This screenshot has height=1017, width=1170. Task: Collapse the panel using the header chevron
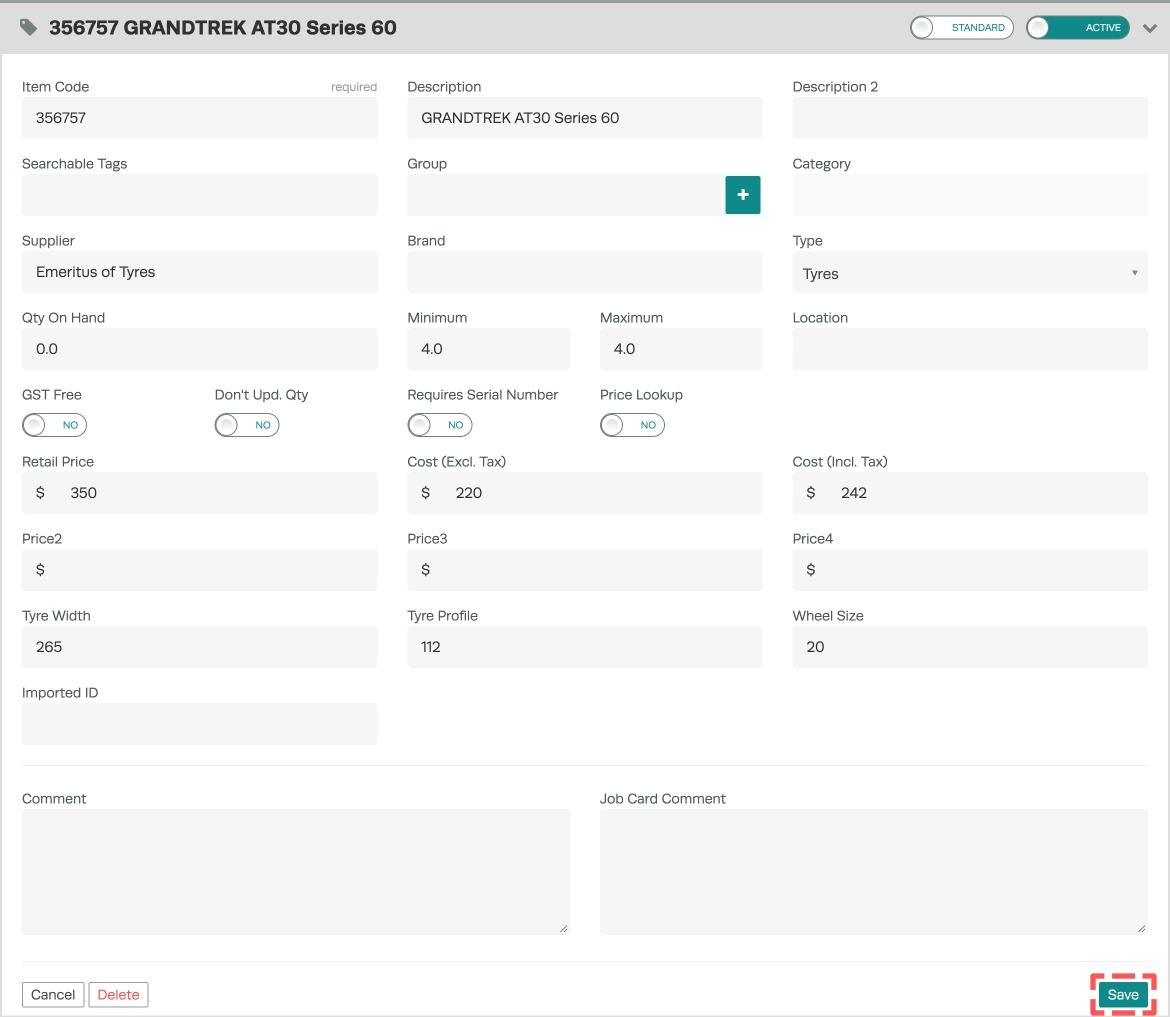(1150, 28)
